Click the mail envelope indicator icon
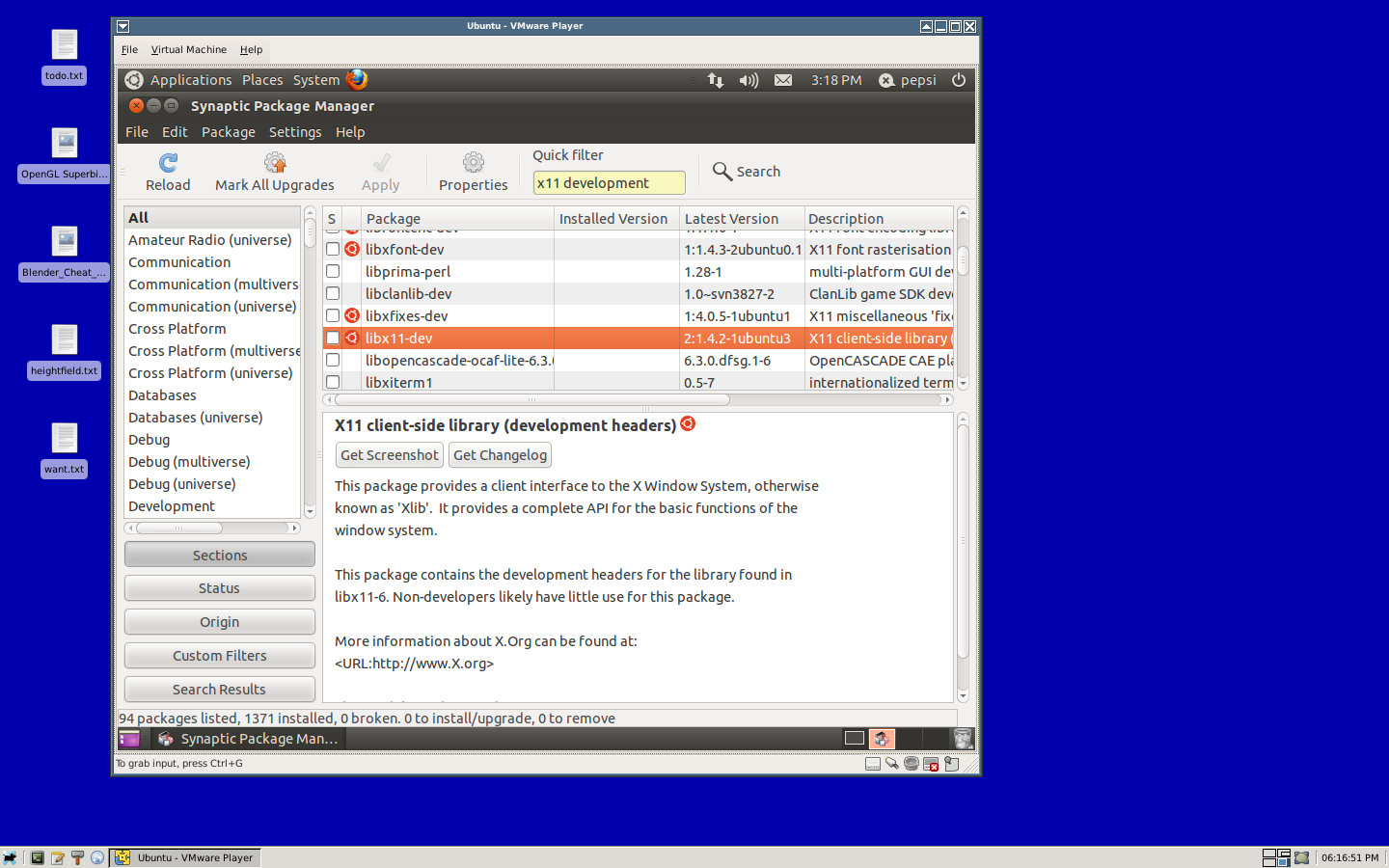The image size is (1389, 868). [x=783, y=80]
